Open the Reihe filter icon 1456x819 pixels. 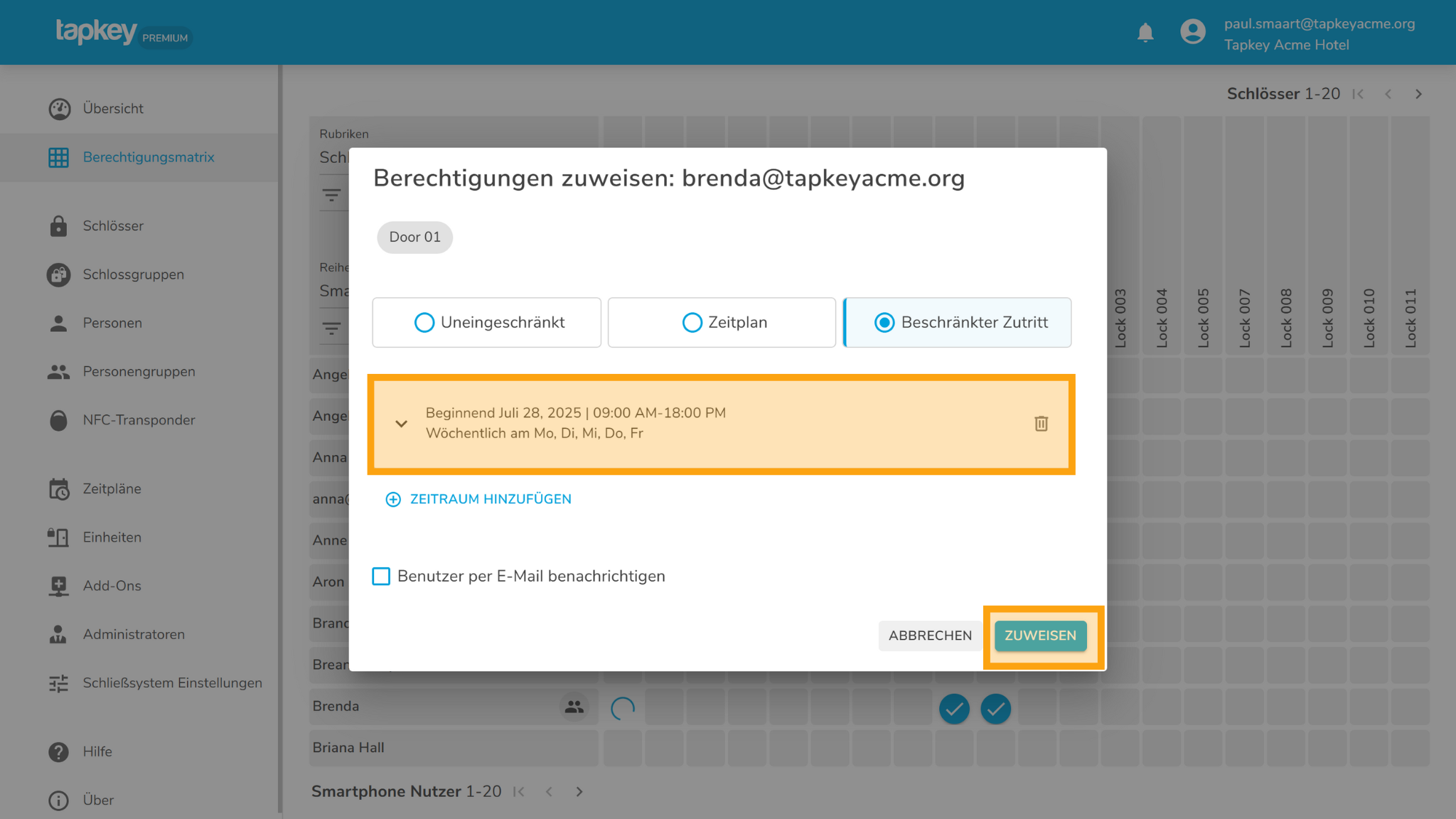coord(331,328)
